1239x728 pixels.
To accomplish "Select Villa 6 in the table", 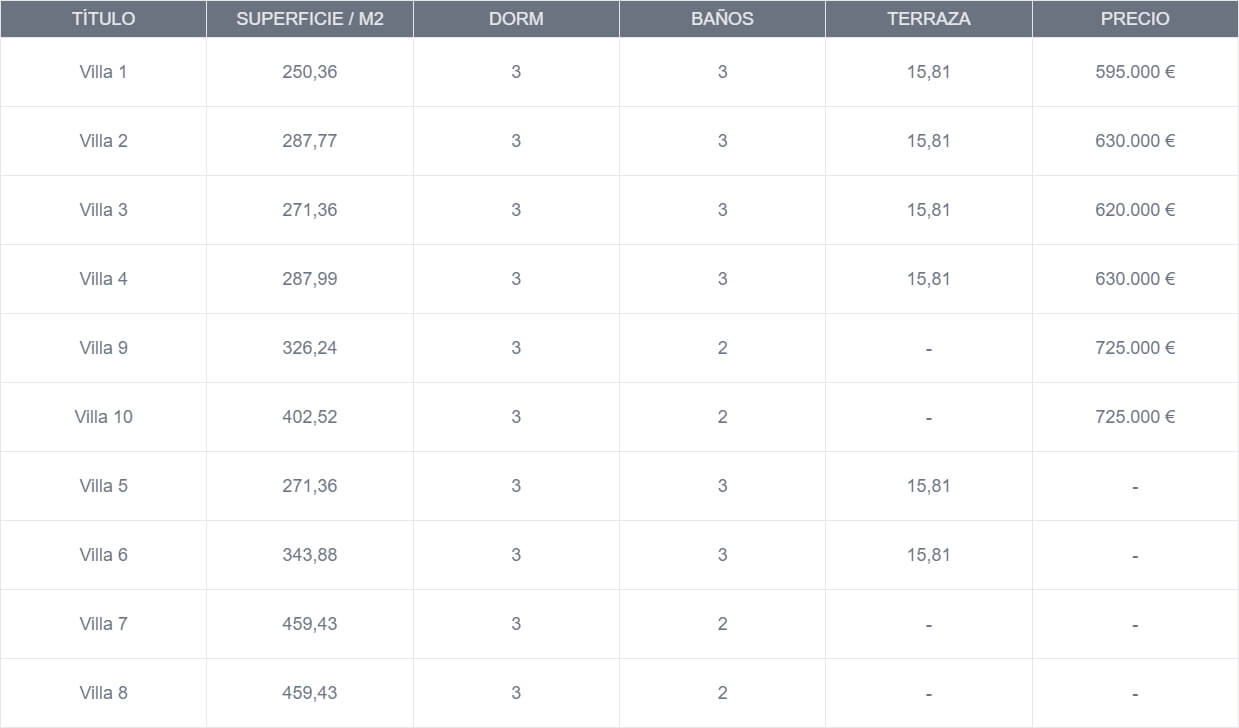I will [x=104, y=555].
